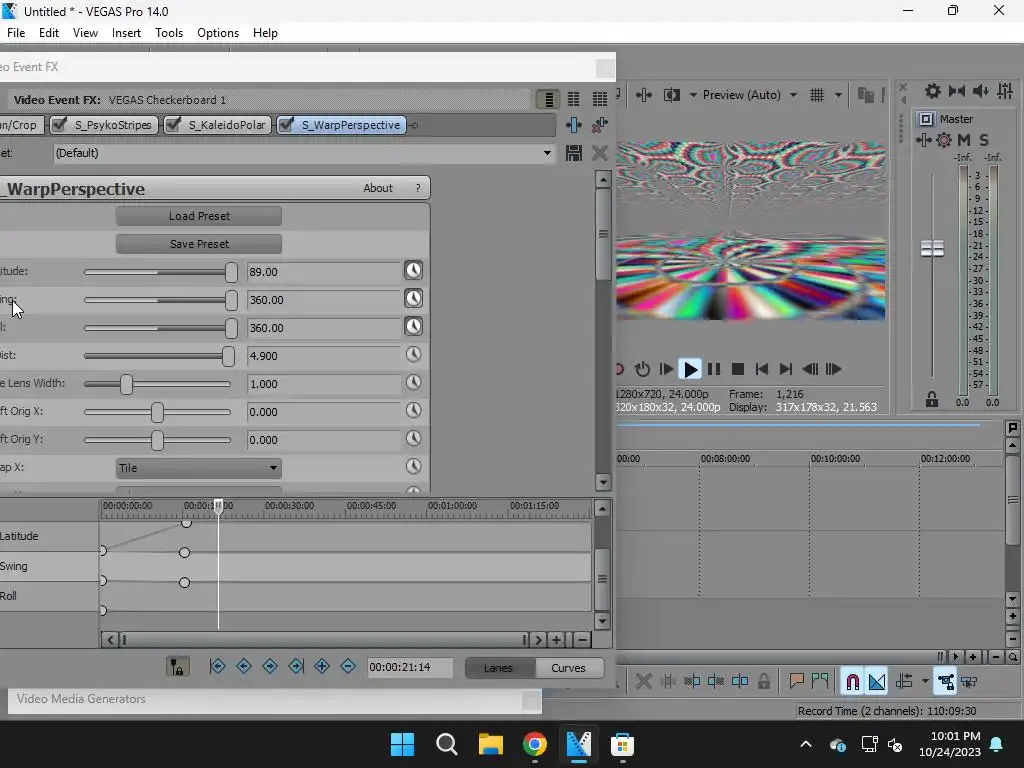Disable the S_PsykoStripes effect checkbox
This screenshot has height=768, width=1024.
[59, 124]
